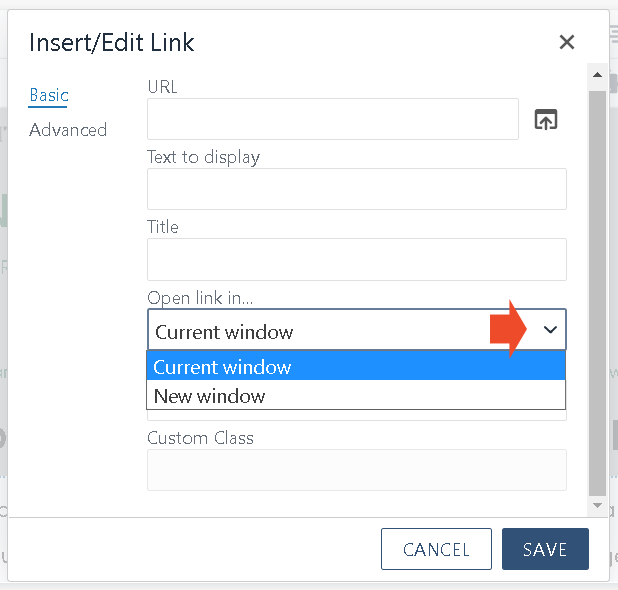The height and width of the screenshot is (590, 618).
Task: Close the Insert/Edit Link dialog
Action: (x=567, y=42)
